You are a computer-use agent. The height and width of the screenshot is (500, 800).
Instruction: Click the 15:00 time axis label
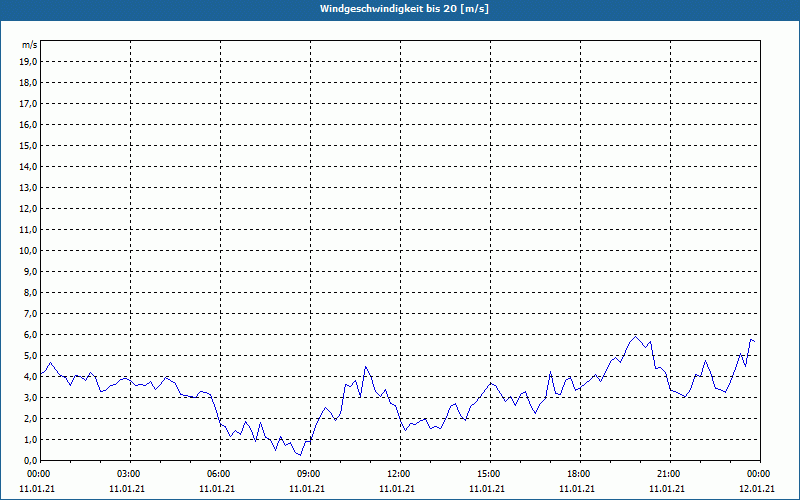[490, 474]
